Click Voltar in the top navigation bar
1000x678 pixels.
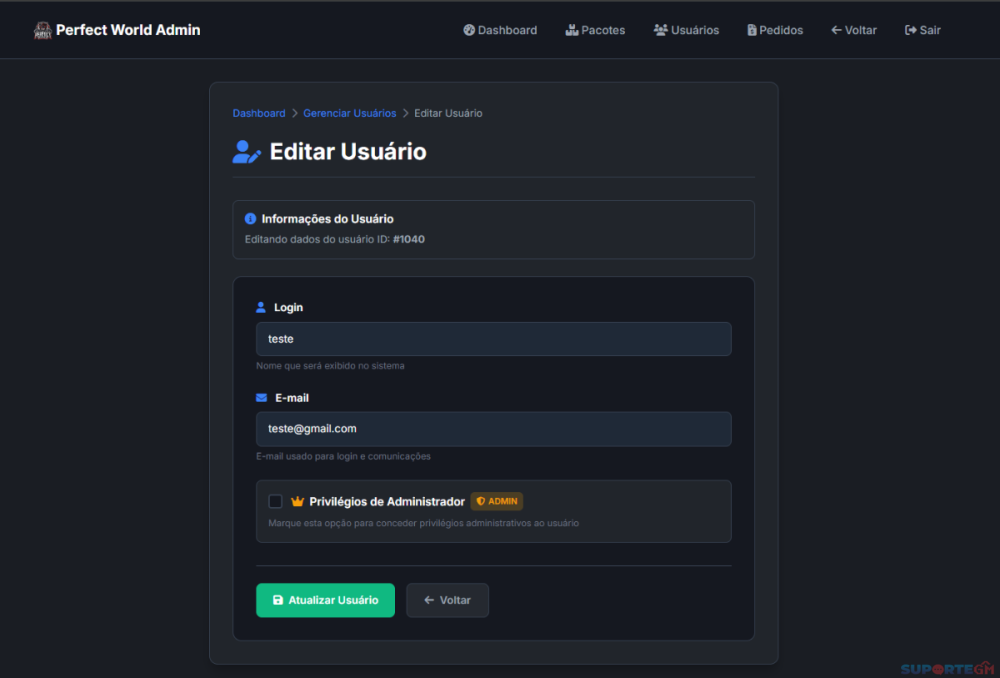pyautogui.click(x=853, y=30)
